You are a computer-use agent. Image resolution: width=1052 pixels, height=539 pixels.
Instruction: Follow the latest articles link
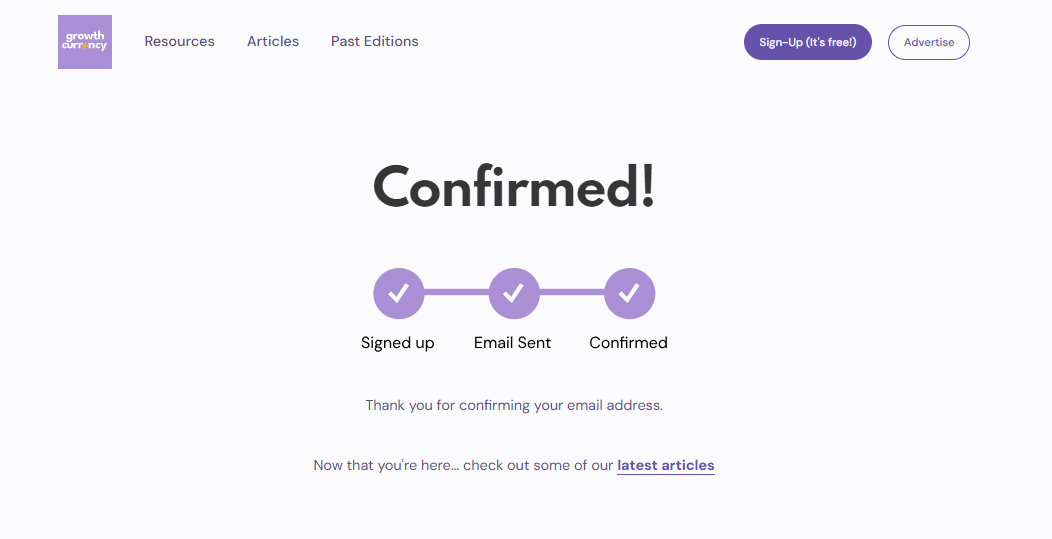coord(666,465)
